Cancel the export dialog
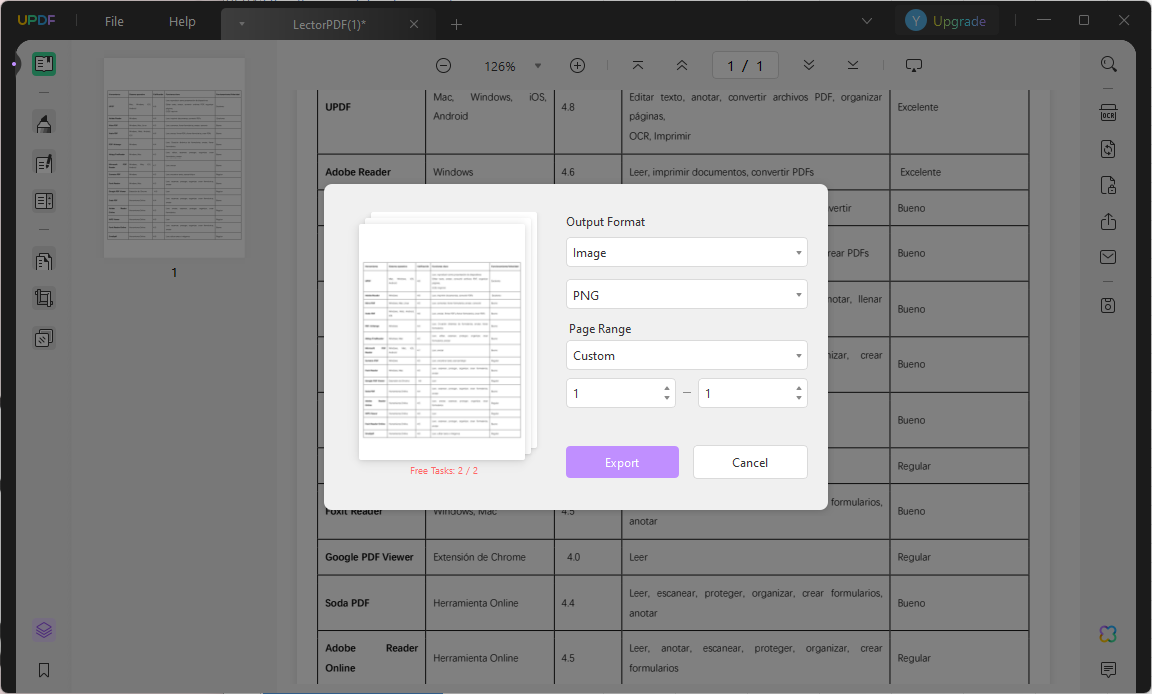1152x694 pixels. [x=750, y=462]
